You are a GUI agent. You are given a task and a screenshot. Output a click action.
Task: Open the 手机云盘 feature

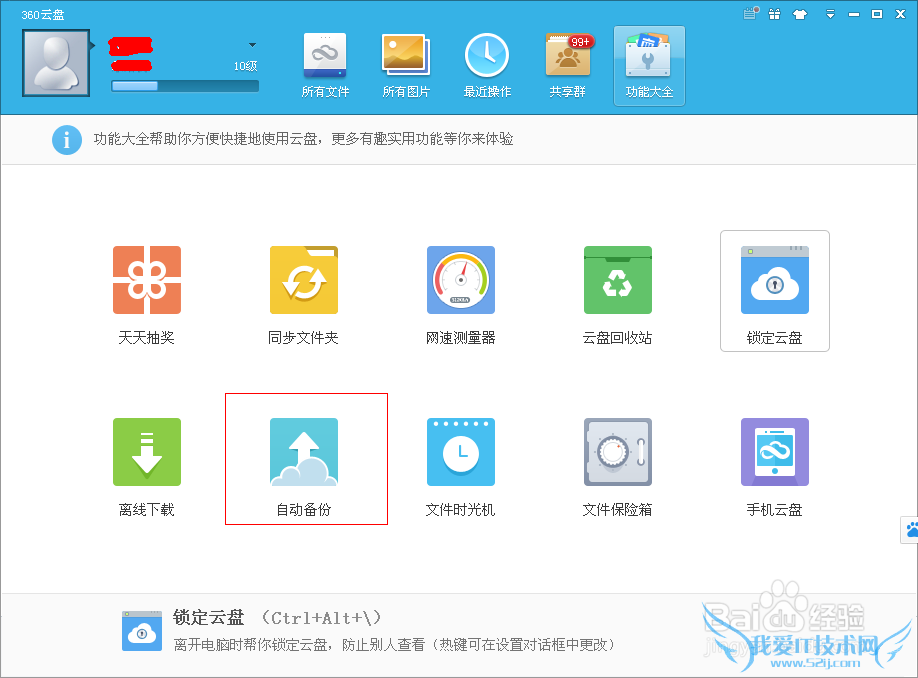775,467
